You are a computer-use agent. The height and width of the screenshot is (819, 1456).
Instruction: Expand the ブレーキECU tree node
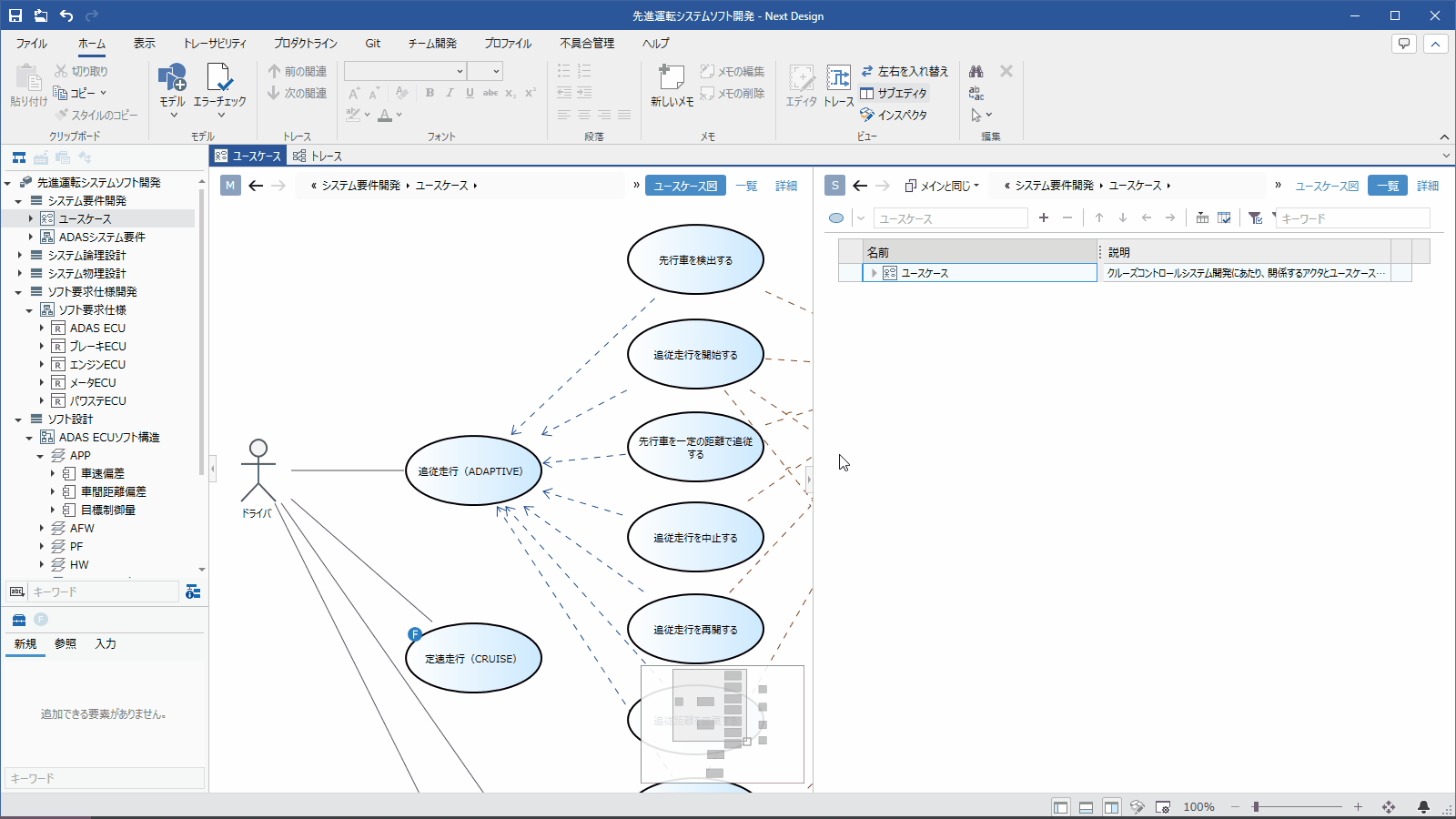coord(41,347)
